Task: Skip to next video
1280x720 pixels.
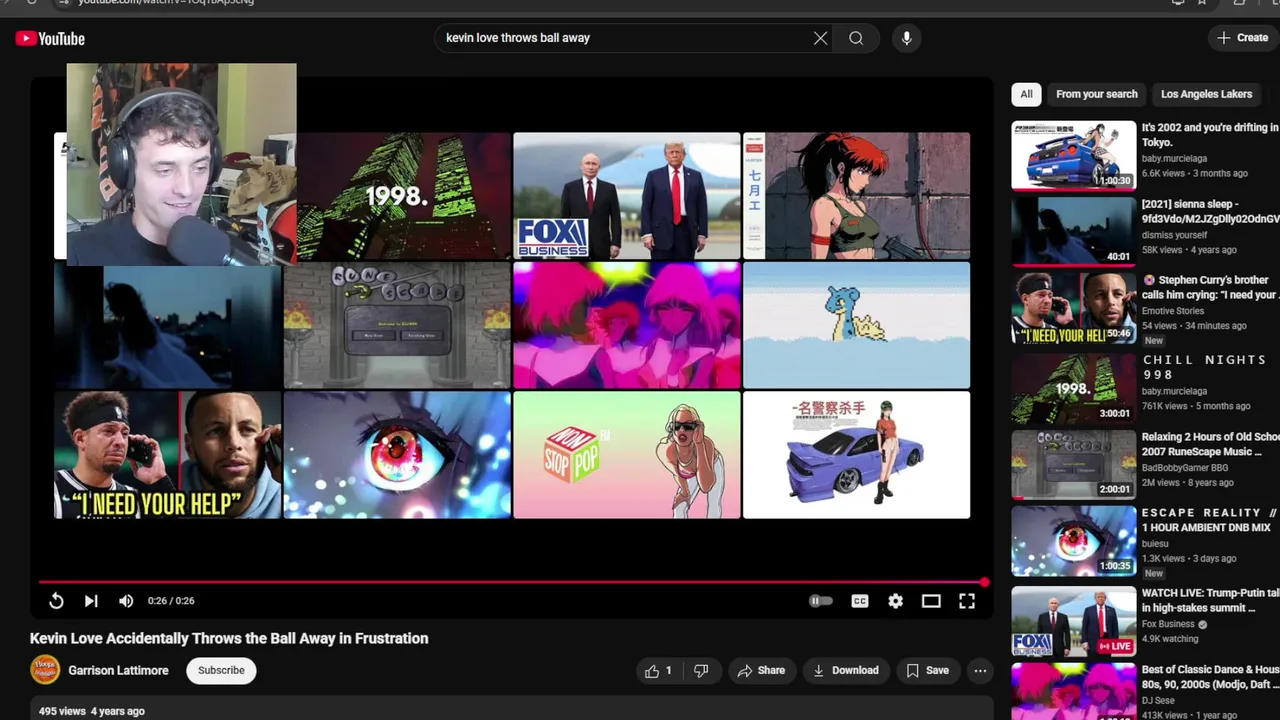Action: (x=91, y=601)
